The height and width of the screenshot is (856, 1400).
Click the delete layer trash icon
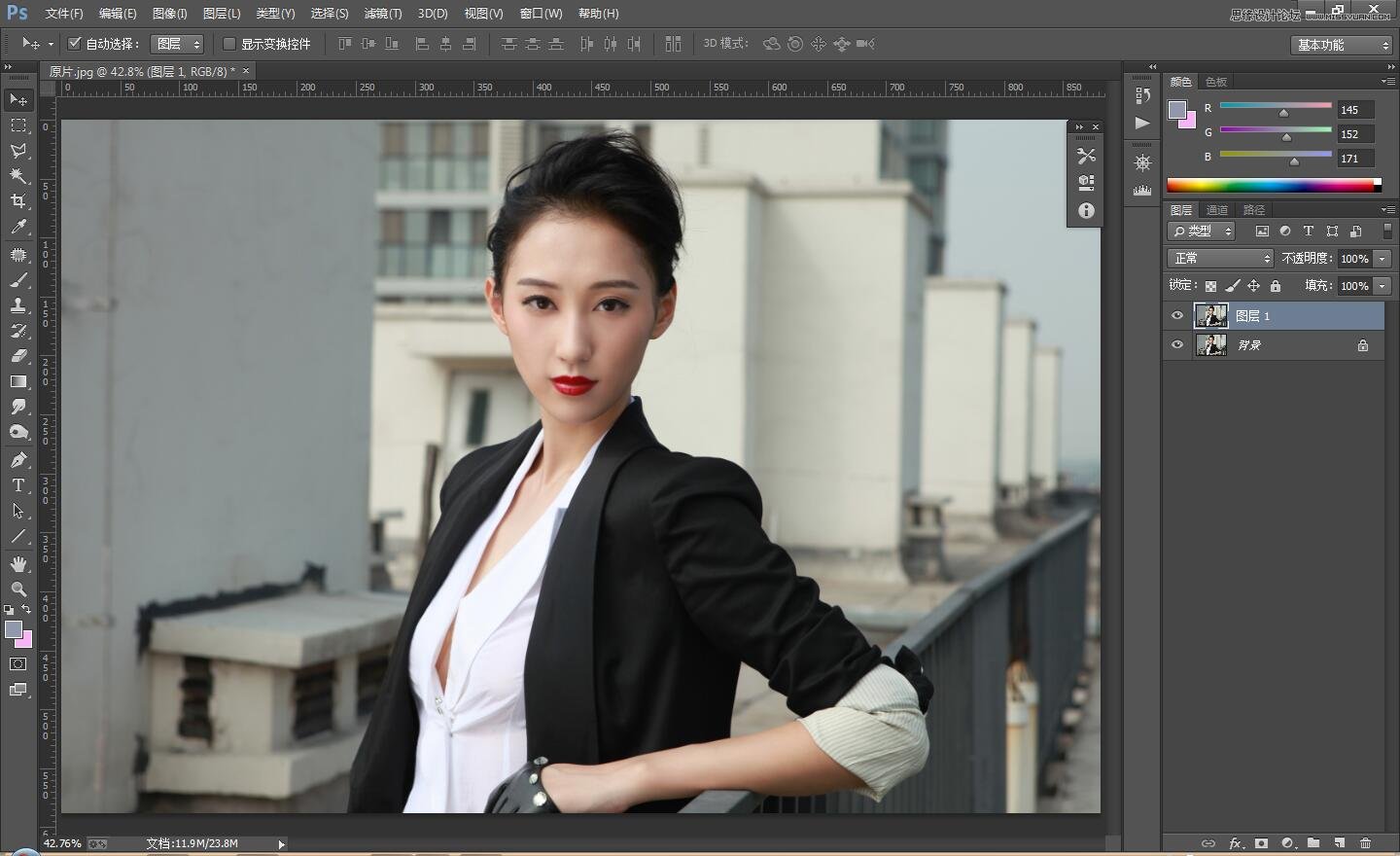point(1365,843)
